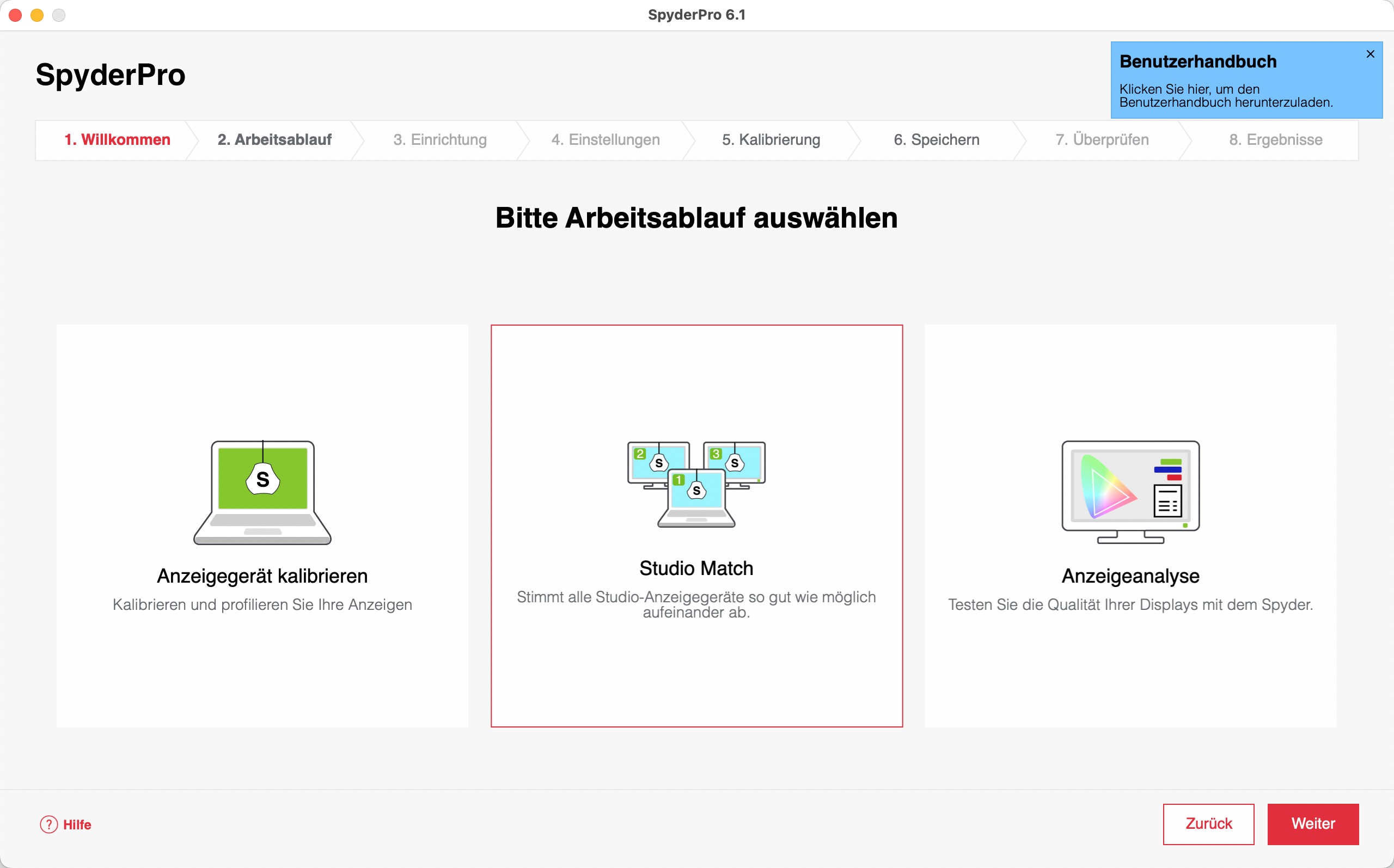Go to the 6. Speichern step
This screenshot has height=868, width=1394.
point(936,139)
